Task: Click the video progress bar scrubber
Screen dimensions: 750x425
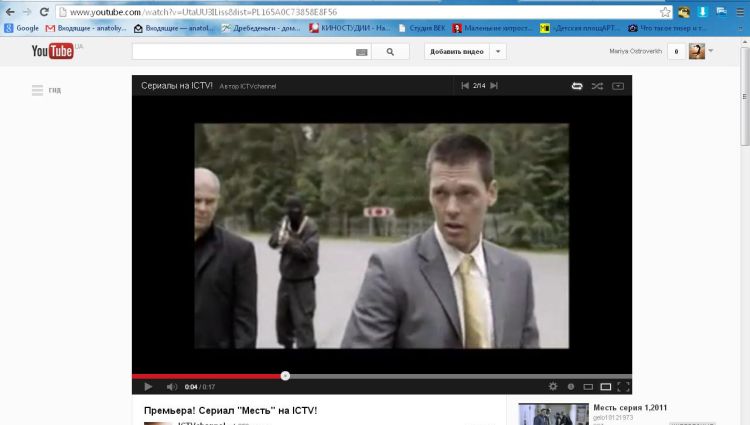Action: tap(285, 376)
